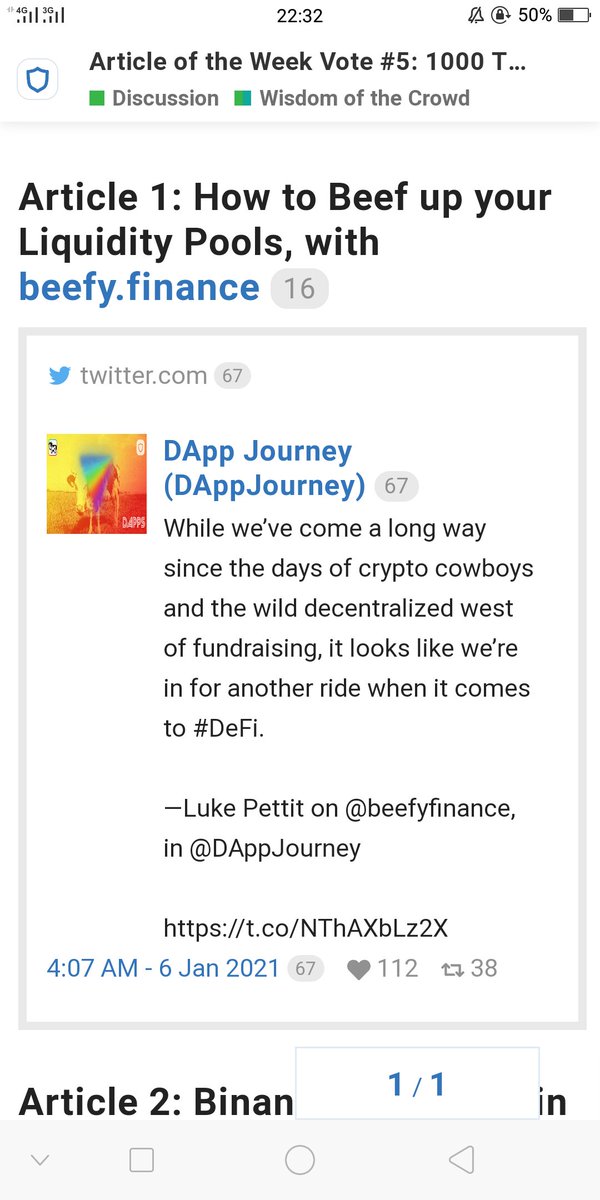
Task: Tap the 16 click count badge
Action: pos(299,289)
